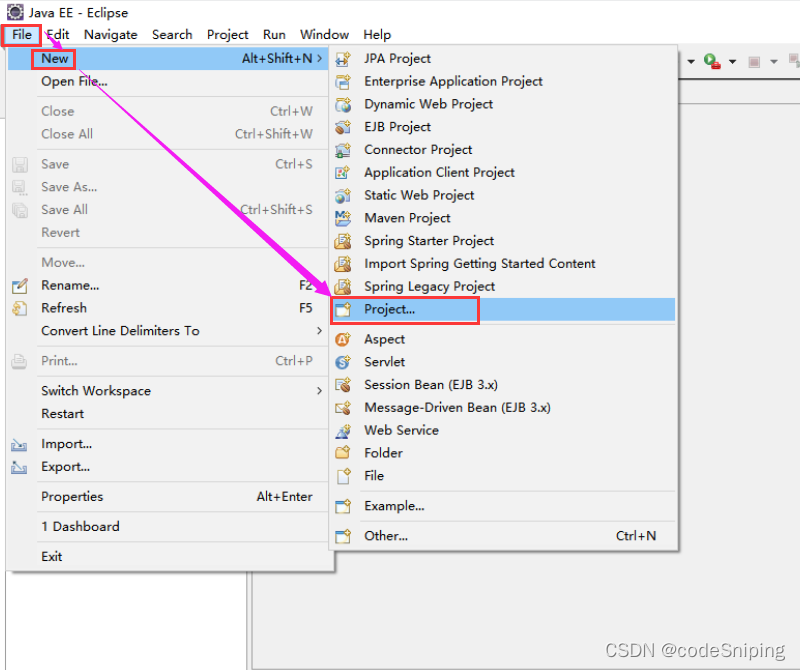The height and width of the screenshot is (670, 800).
Task: Open the Project menu in menu bar
Action: tap(228, 35)
